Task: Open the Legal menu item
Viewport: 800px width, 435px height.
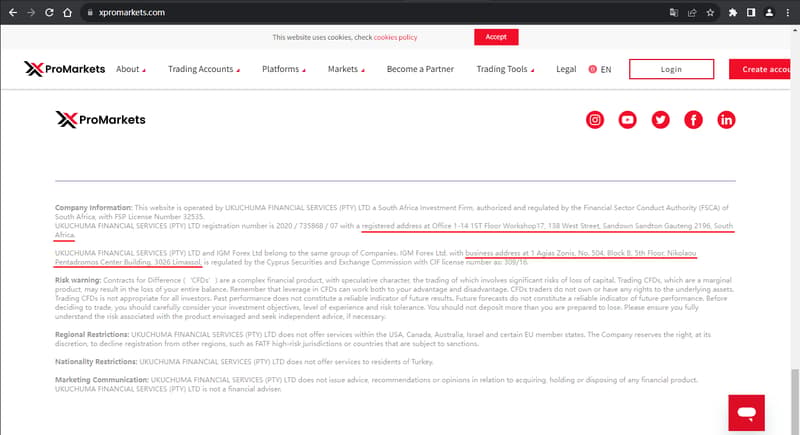Action: point(566,69)
